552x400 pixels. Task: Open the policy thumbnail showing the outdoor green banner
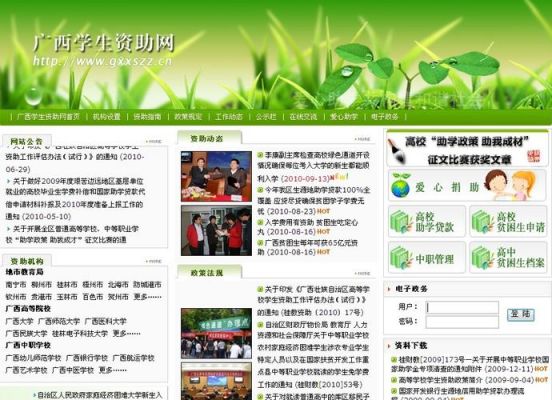[x=216, y=333]
